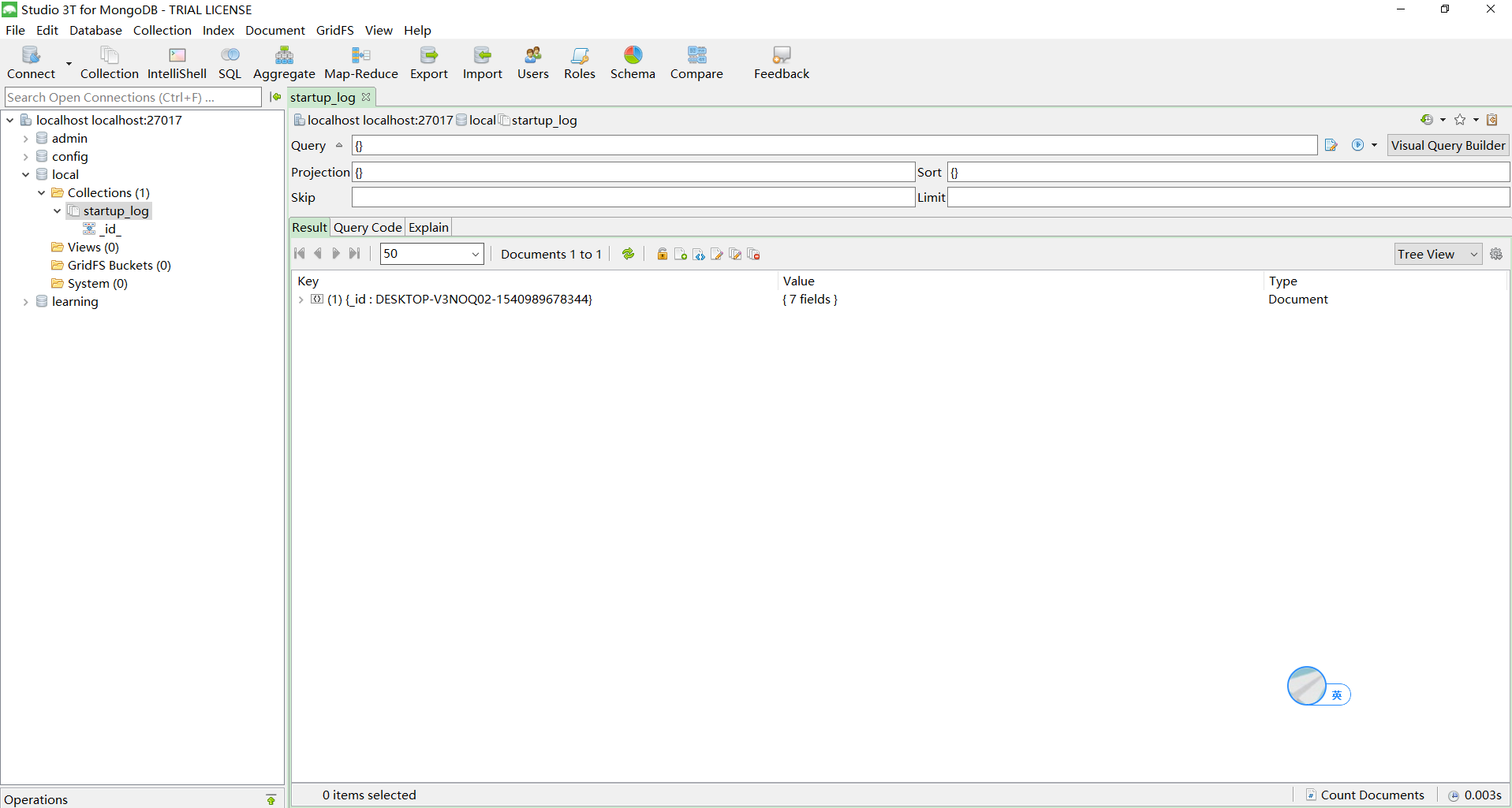The image size is (1512, 808).
Task: Open the SQL query tool
Action: click(x=230, y=62)
